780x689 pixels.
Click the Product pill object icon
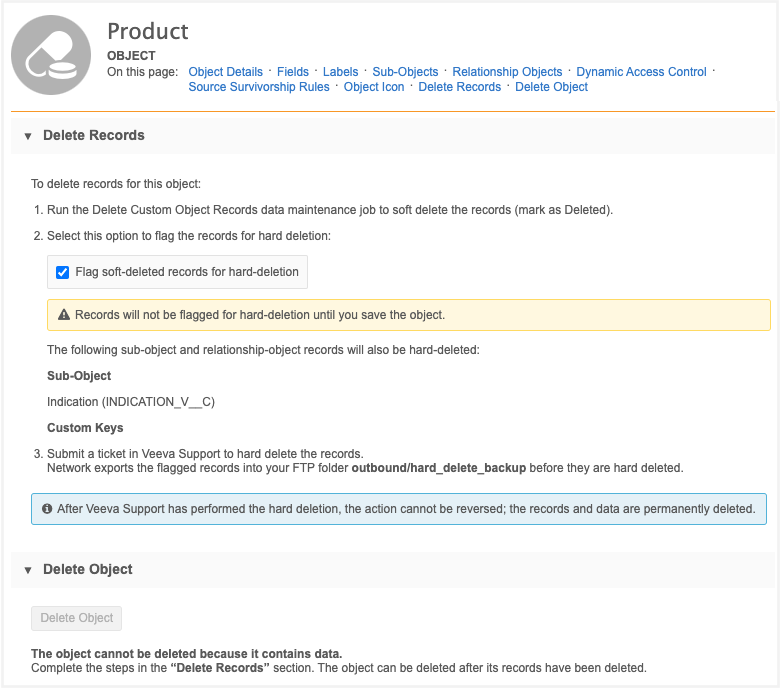click(51, 55)
